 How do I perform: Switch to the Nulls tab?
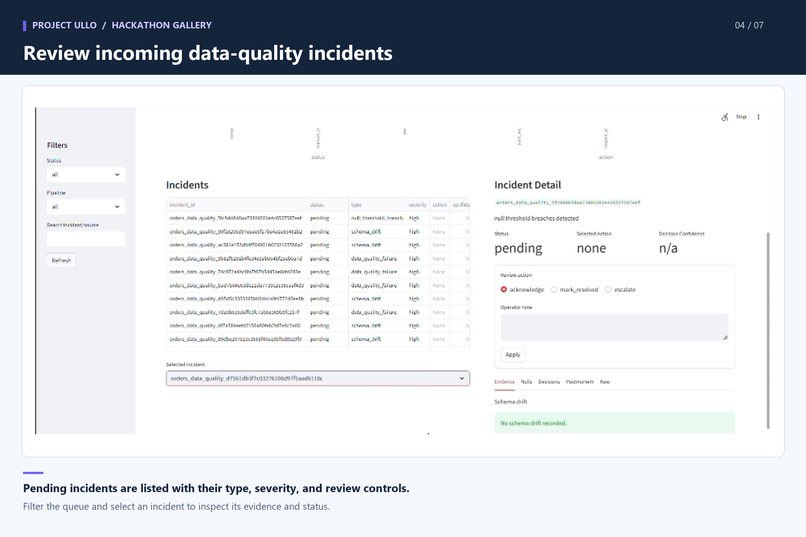click(x=526, y=382)
